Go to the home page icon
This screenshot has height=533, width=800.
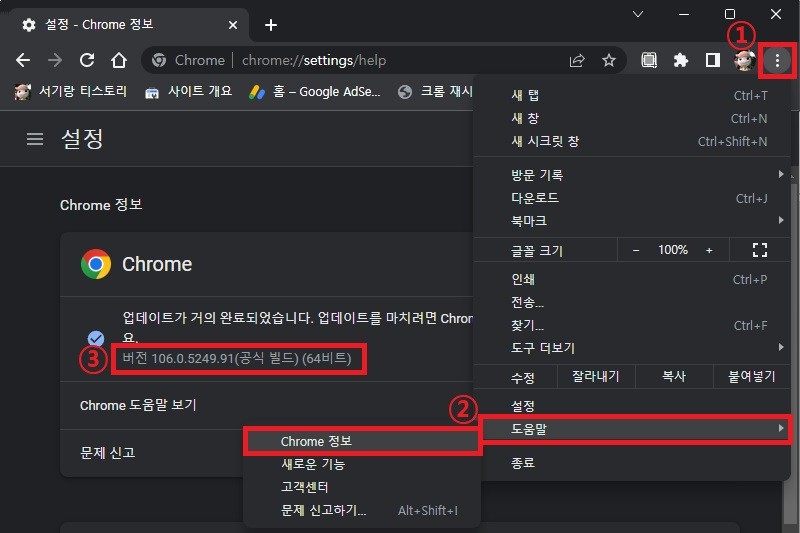tap(119, 60)
